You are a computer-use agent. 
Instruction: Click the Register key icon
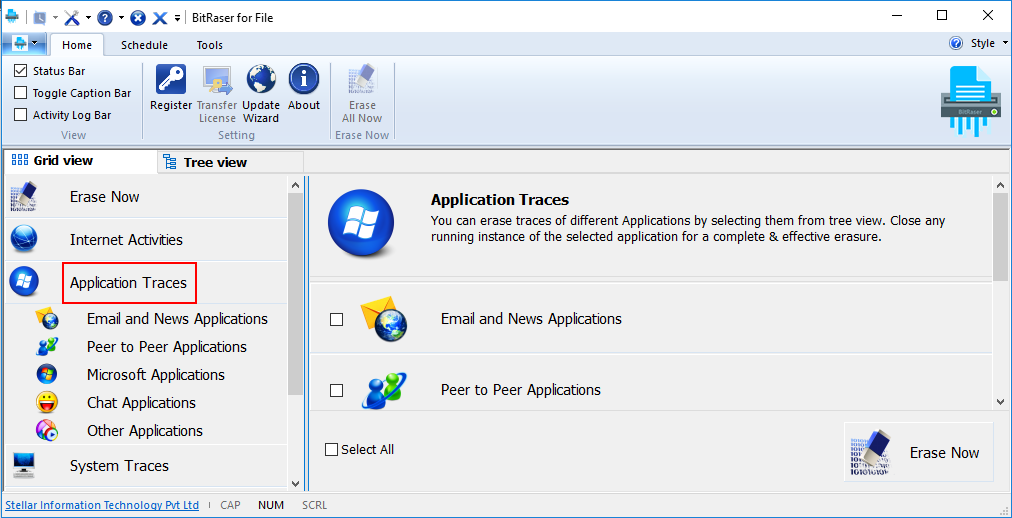(x=171, y=79)
